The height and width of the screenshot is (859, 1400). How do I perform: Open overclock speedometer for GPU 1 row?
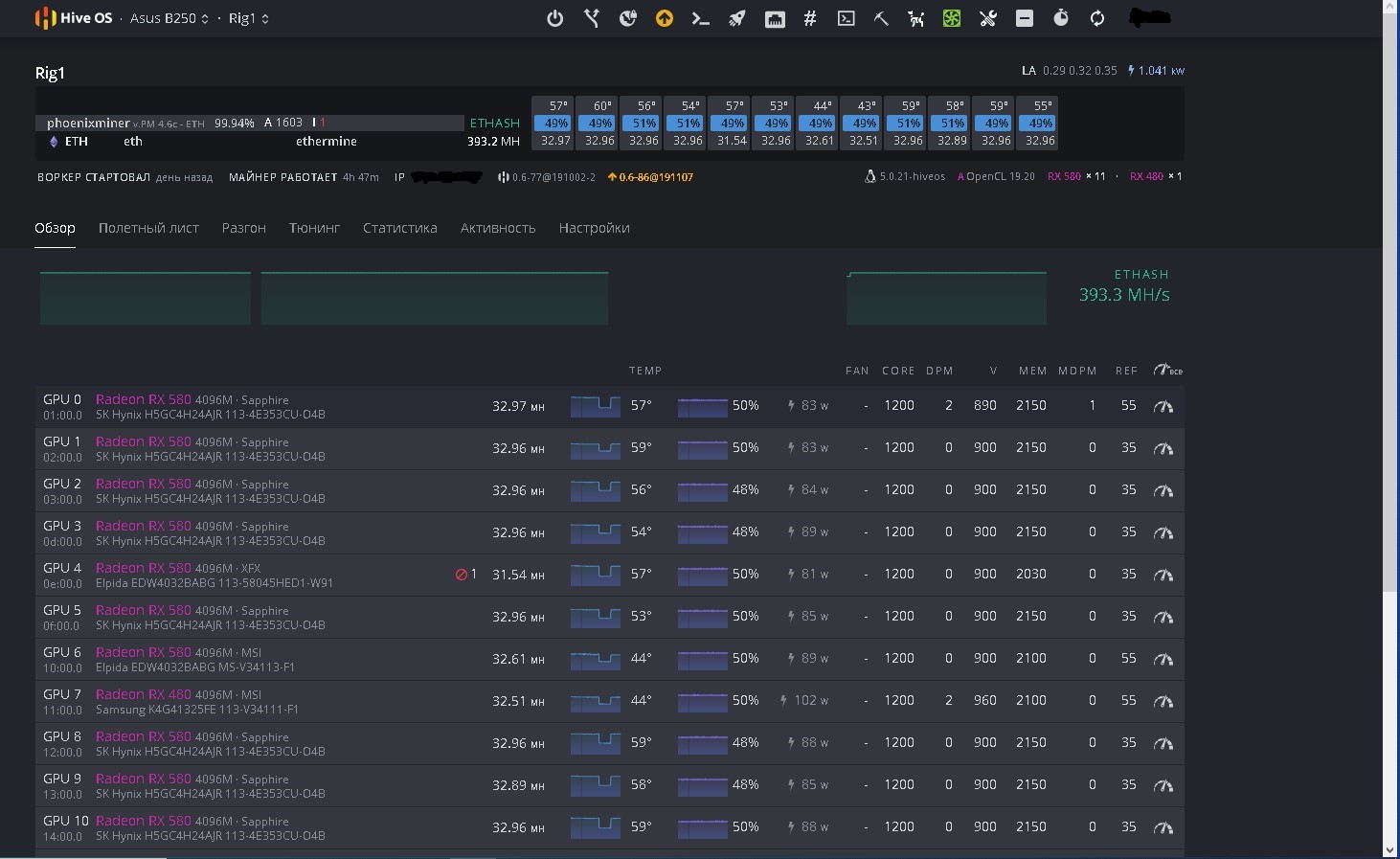1163,449
